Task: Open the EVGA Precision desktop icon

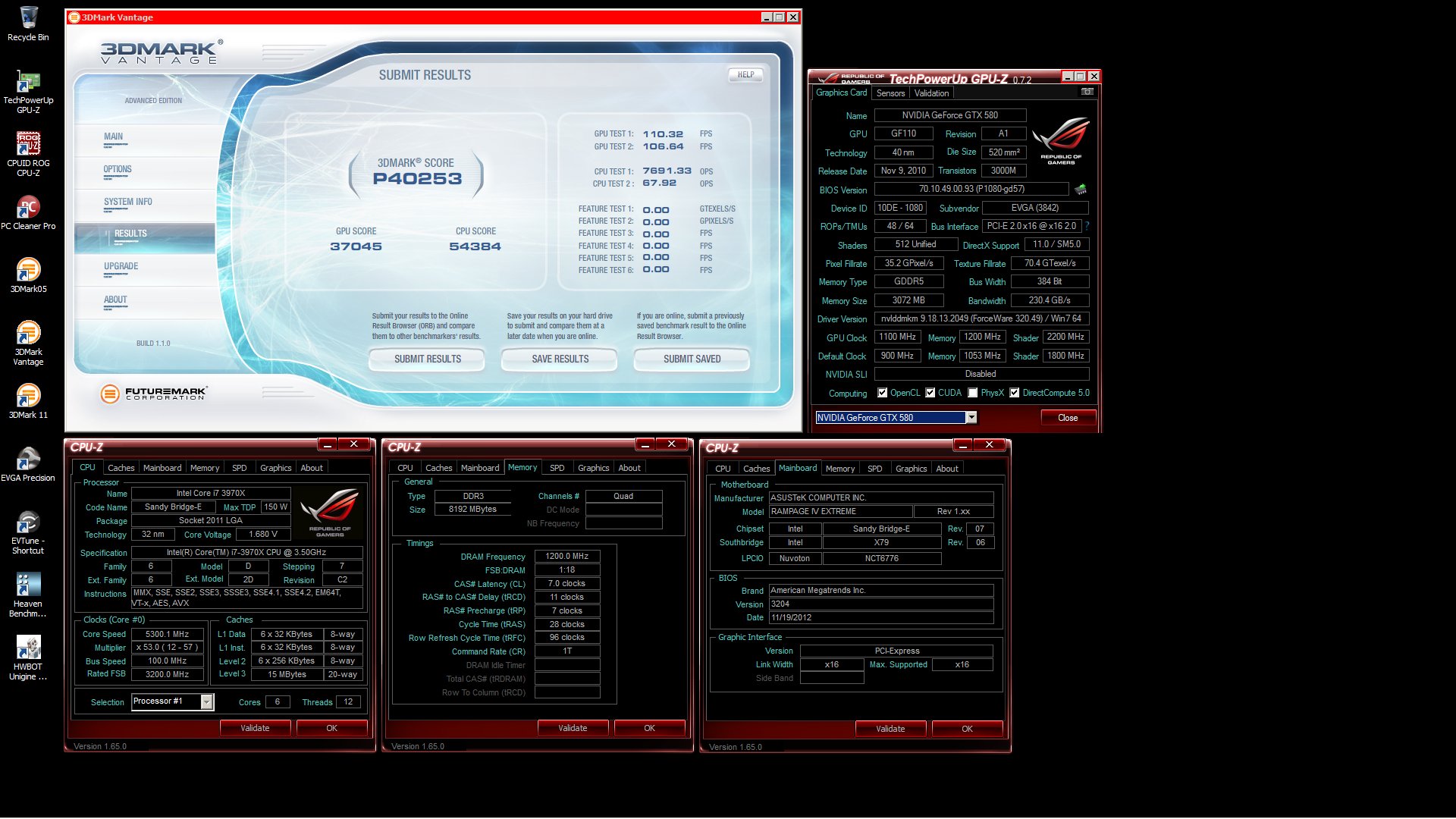Action: click(x=28, y=465)
